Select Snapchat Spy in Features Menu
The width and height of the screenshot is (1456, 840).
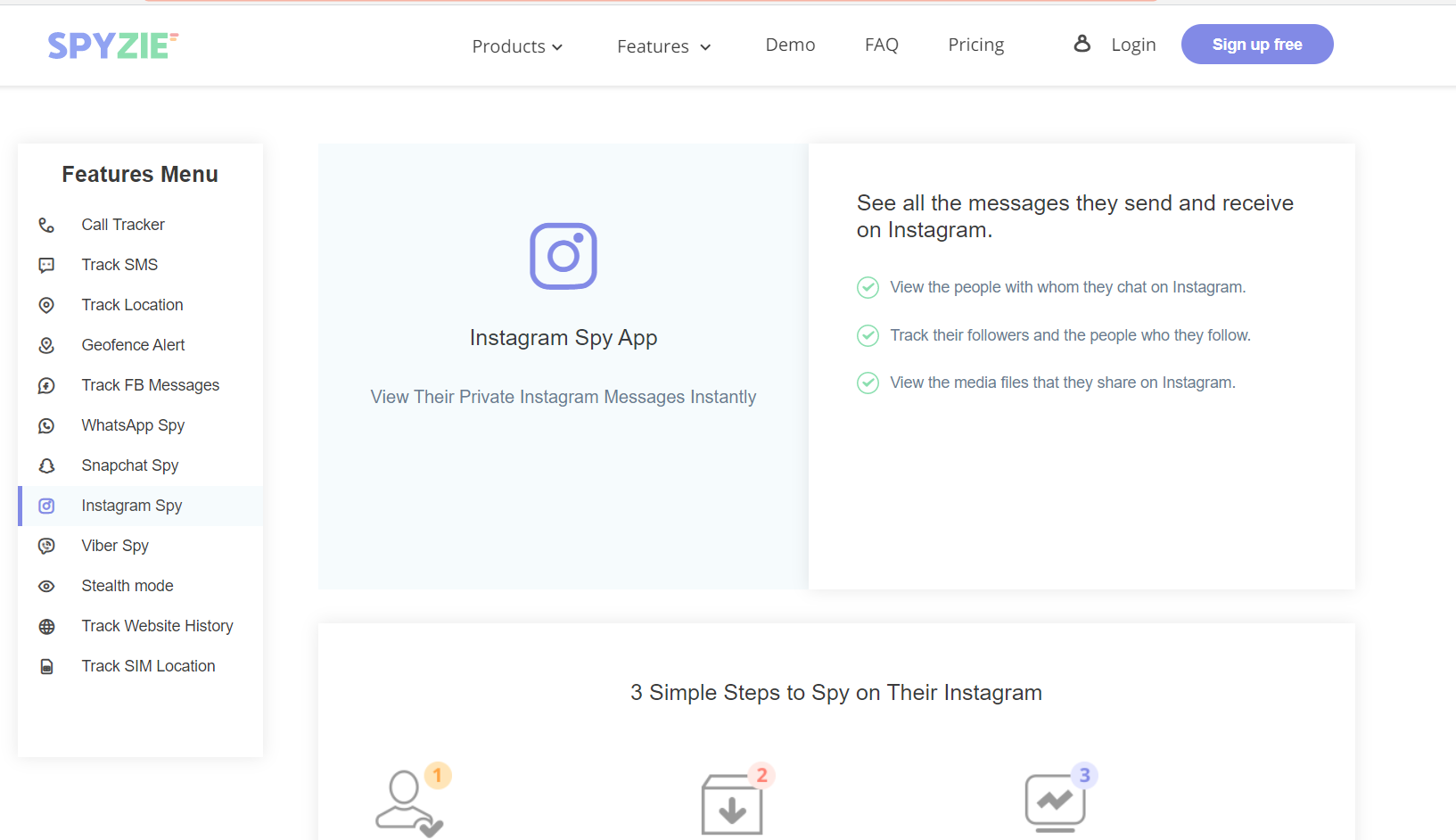pyautogui.click(x=129, y=465)
